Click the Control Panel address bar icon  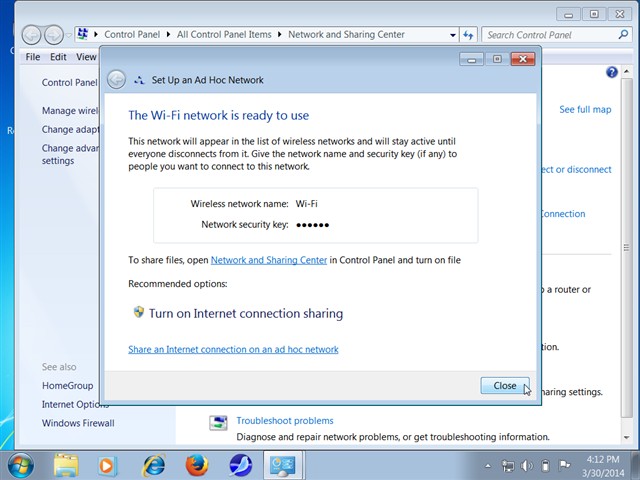[x=83, y=34]
